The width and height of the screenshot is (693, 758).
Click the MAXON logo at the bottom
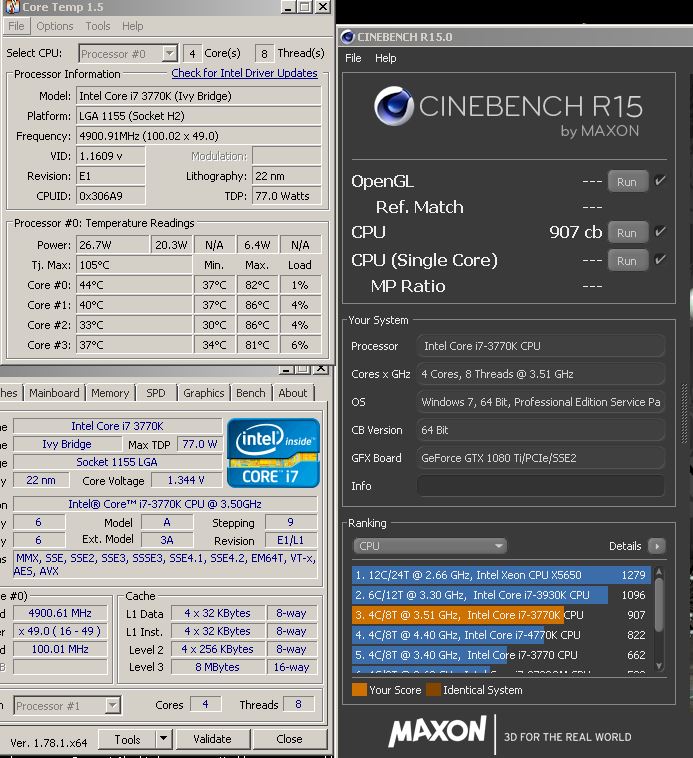[438, 732]
